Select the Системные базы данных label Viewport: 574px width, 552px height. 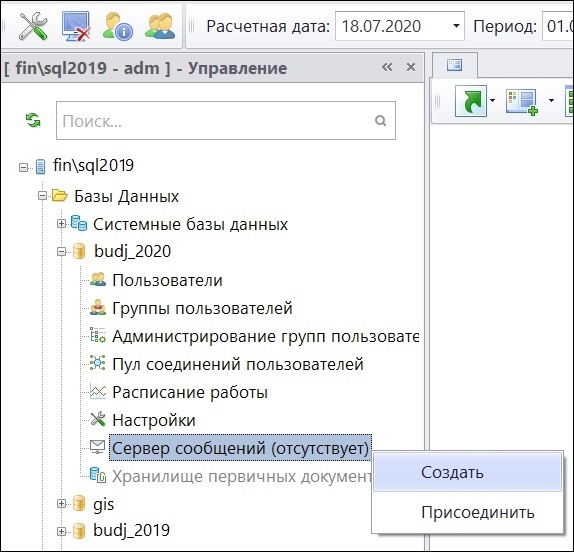(190, 224)
